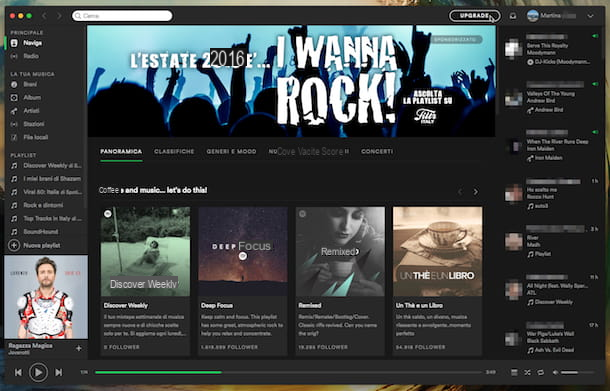
Task: Go forward with the right arrow
Action: pyautogui.click(x=59, y=16)
